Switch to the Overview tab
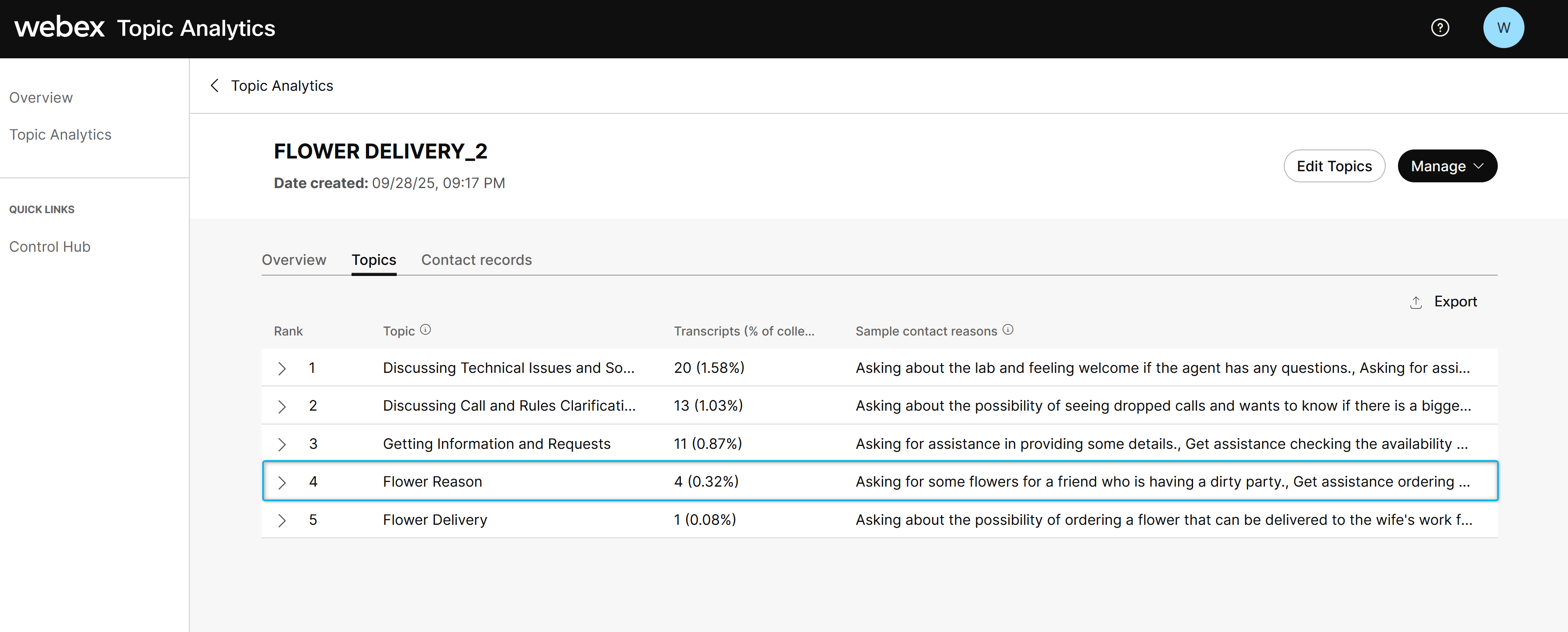1568x632 pixels. (x=294, y=260)
